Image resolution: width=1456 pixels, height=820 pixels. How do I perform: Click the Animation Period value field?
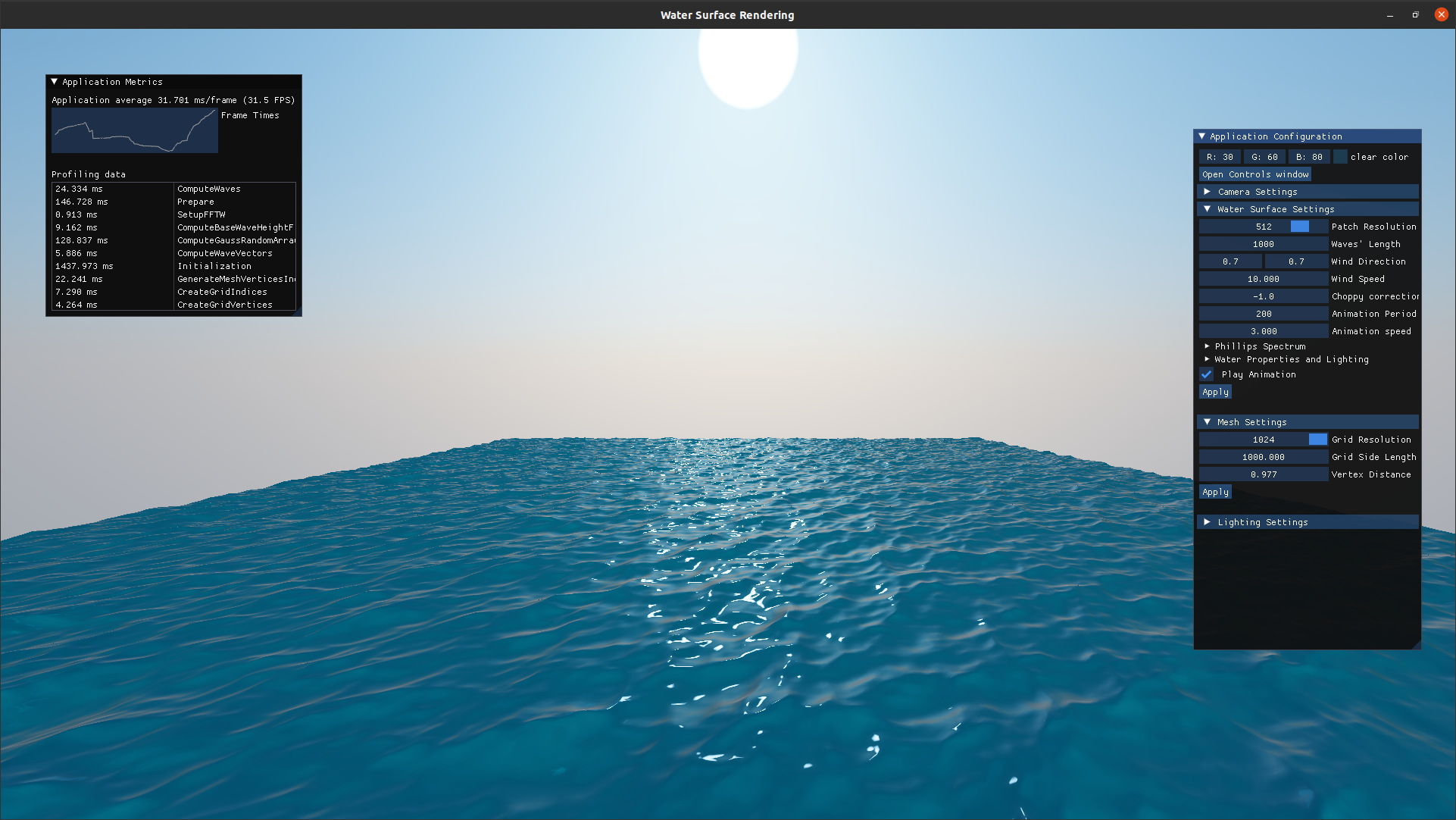click(1263, 314)
